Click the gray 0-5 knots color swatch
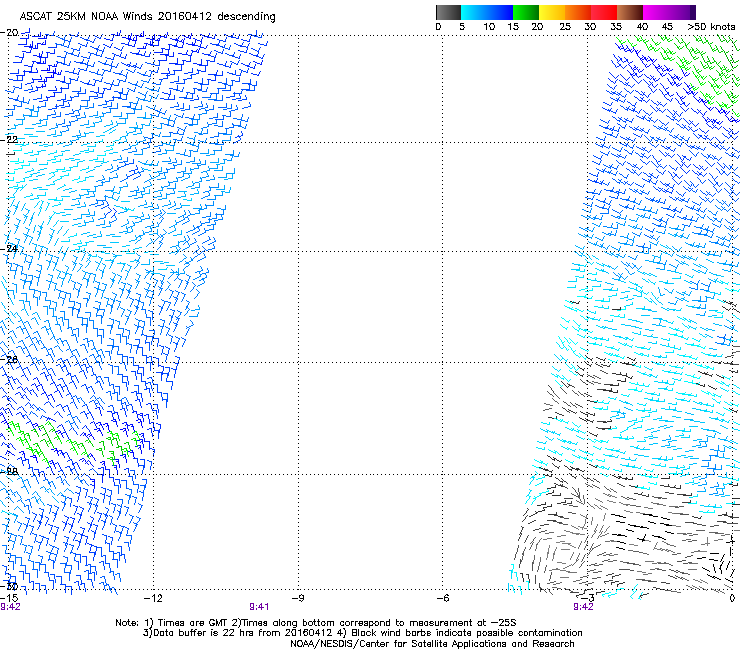The image size is (740, 650). click(x=448, y=12)
